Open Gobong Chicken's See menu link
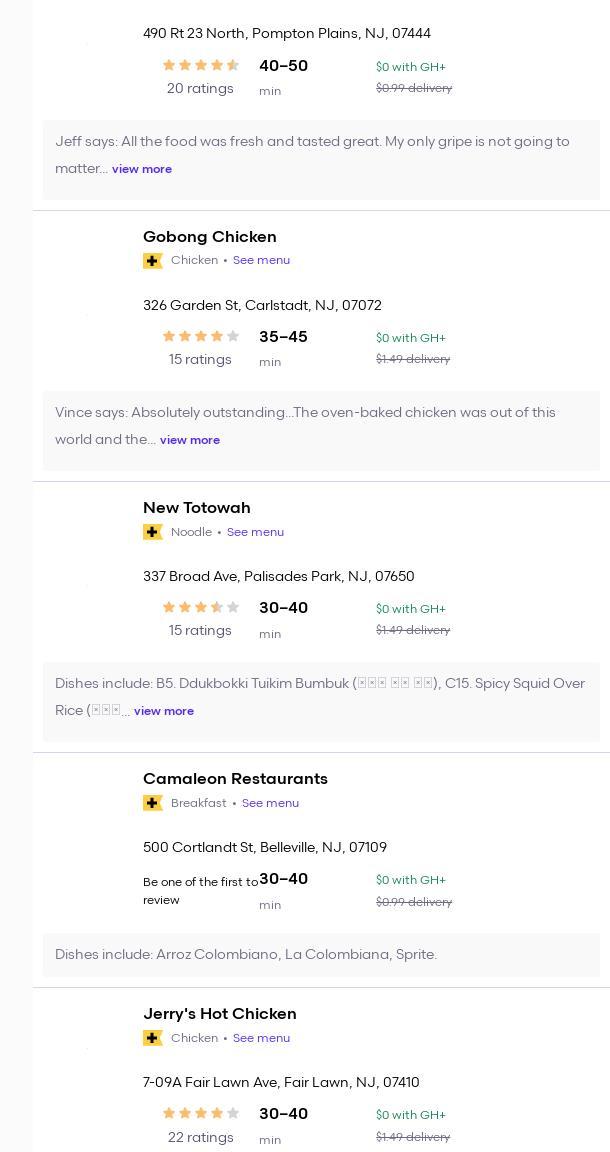The width and height of the screenshot is (610, 1152). tap(261, 260)
